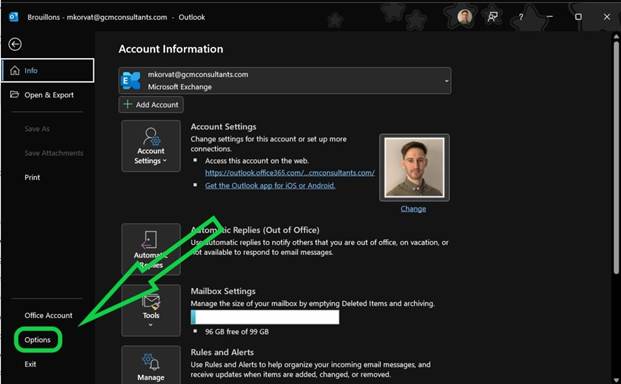Open Help question mark icon

tap(521, 17)
